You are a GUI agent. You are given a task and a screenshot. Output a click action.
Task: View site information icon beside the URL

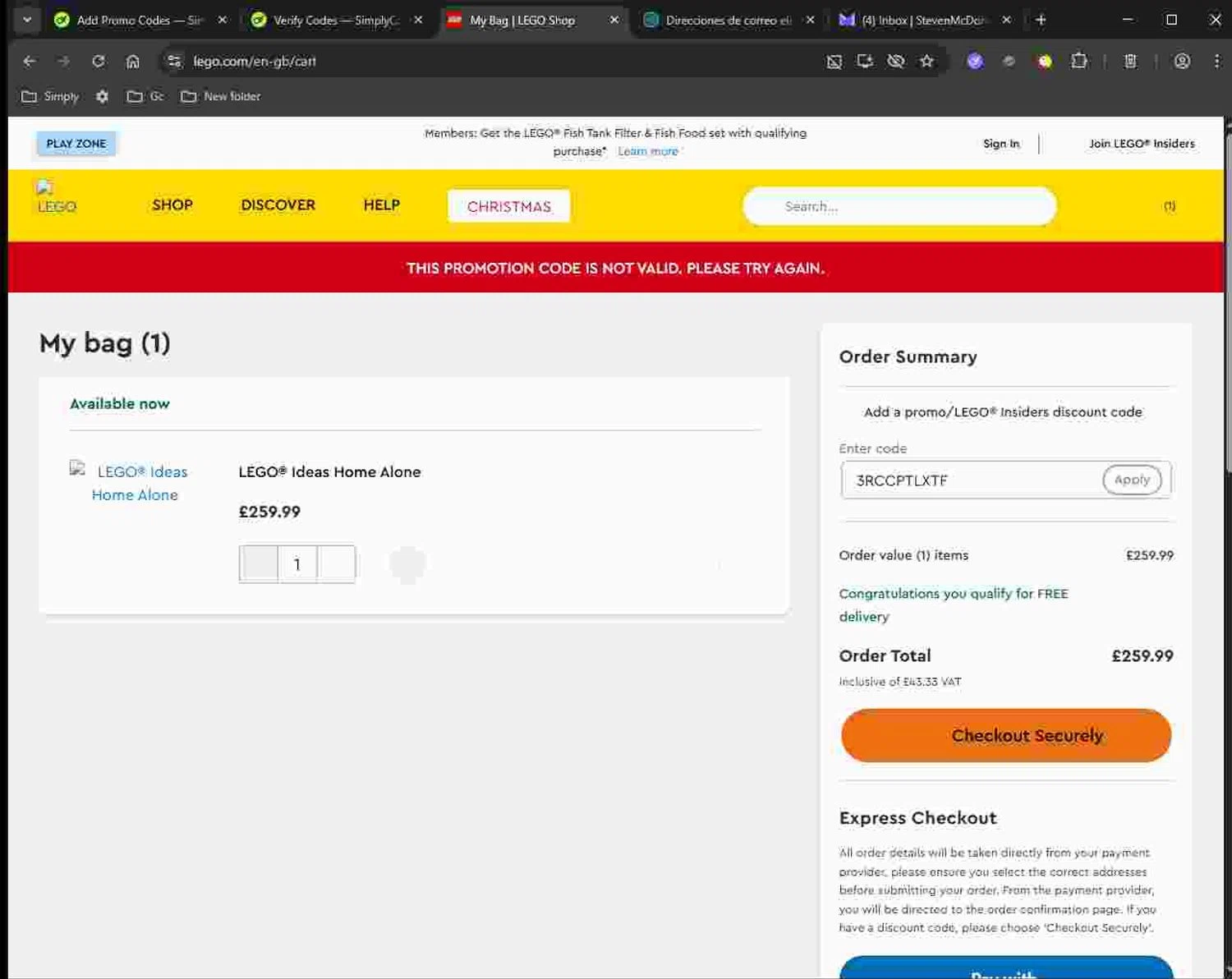[173, 61]
